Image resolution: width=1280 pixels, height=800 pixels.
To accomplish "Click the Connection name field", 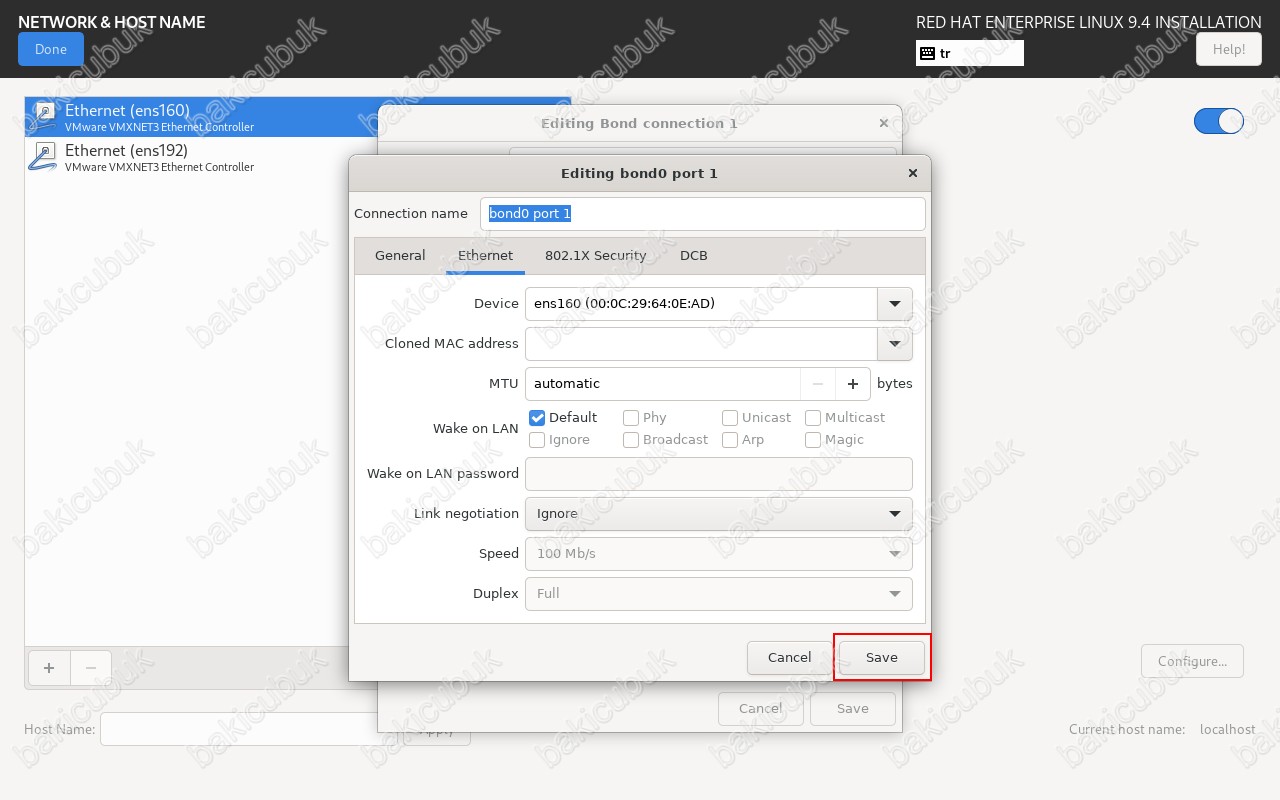I will click(703, 214).
